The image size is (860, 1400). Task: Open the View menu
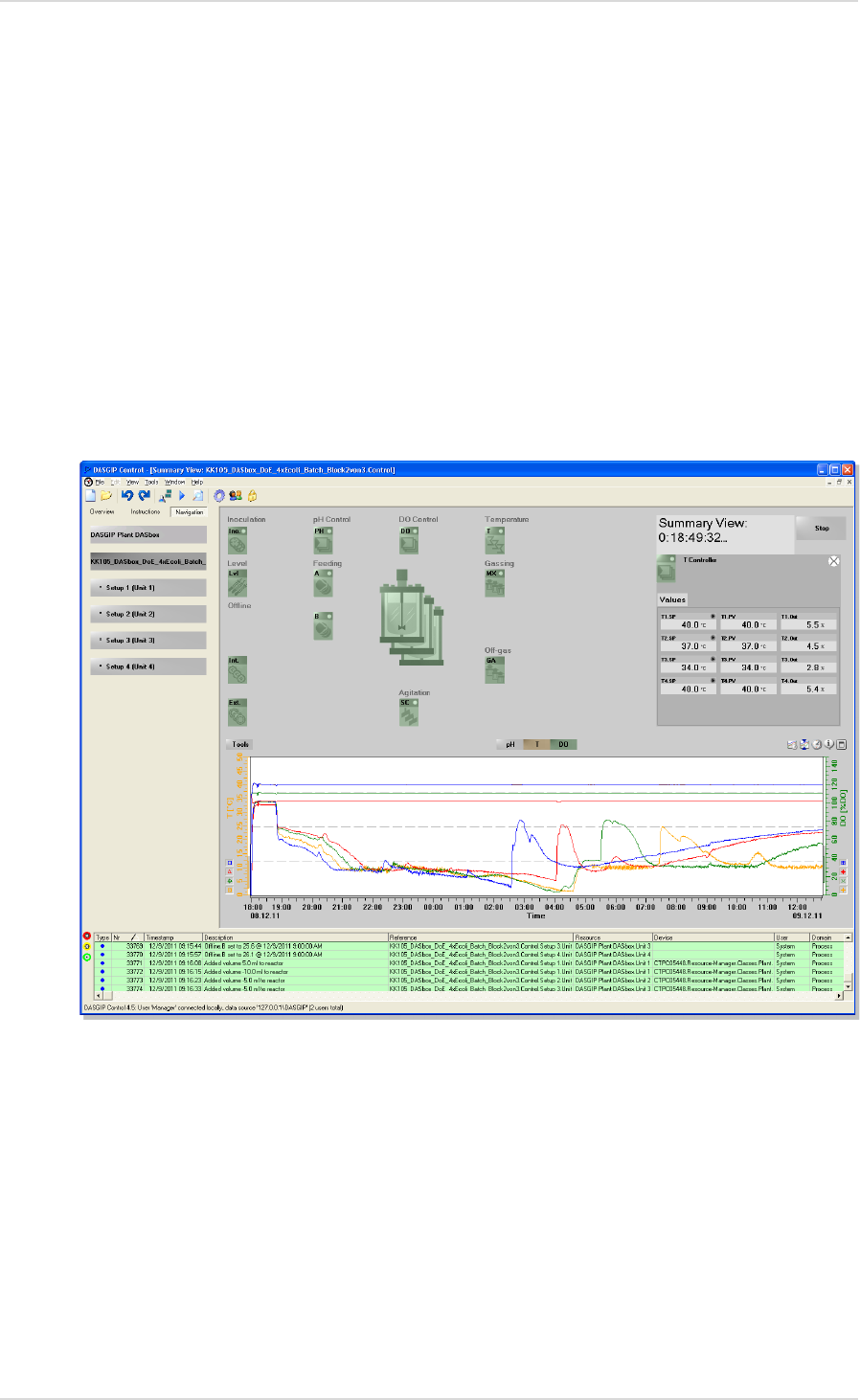pyautogui.click(x=133, y=483)
